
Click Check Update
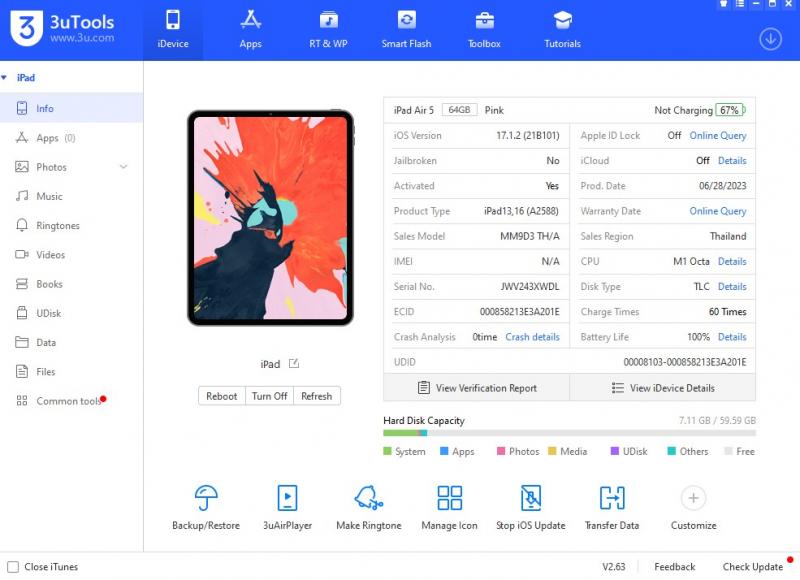point(753,567)
